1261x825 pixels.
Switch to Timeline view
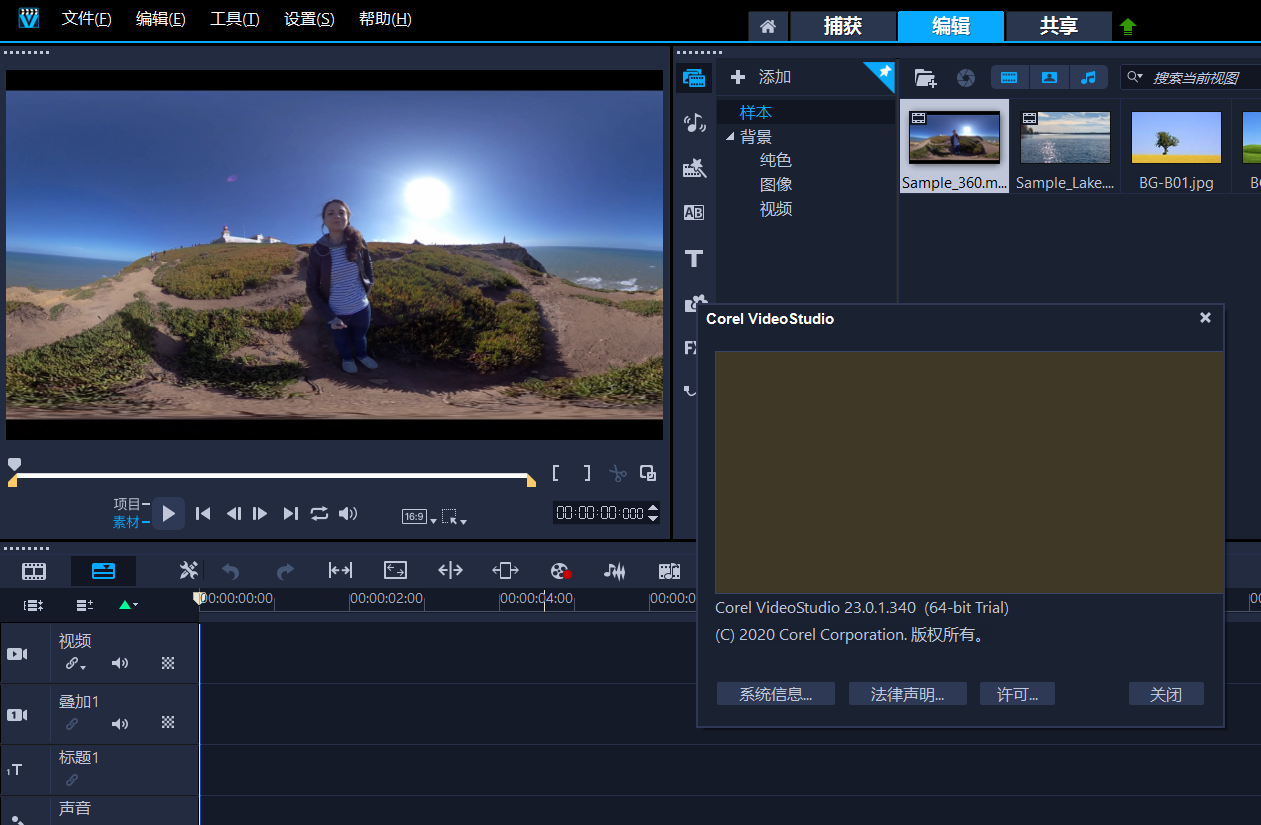[103, 571]
